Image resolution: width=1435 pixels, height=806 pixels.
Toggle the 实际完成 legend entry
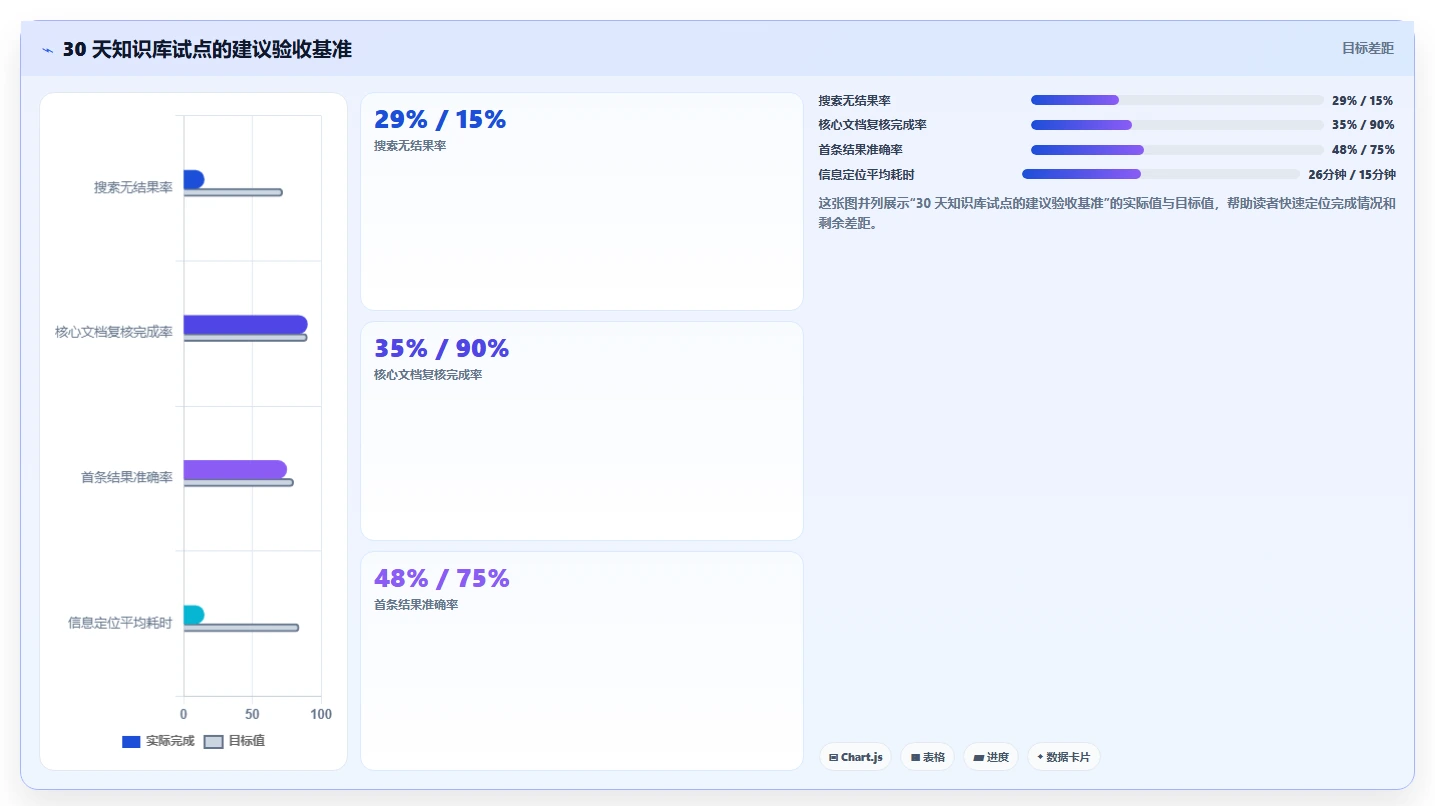click(158, 741)
